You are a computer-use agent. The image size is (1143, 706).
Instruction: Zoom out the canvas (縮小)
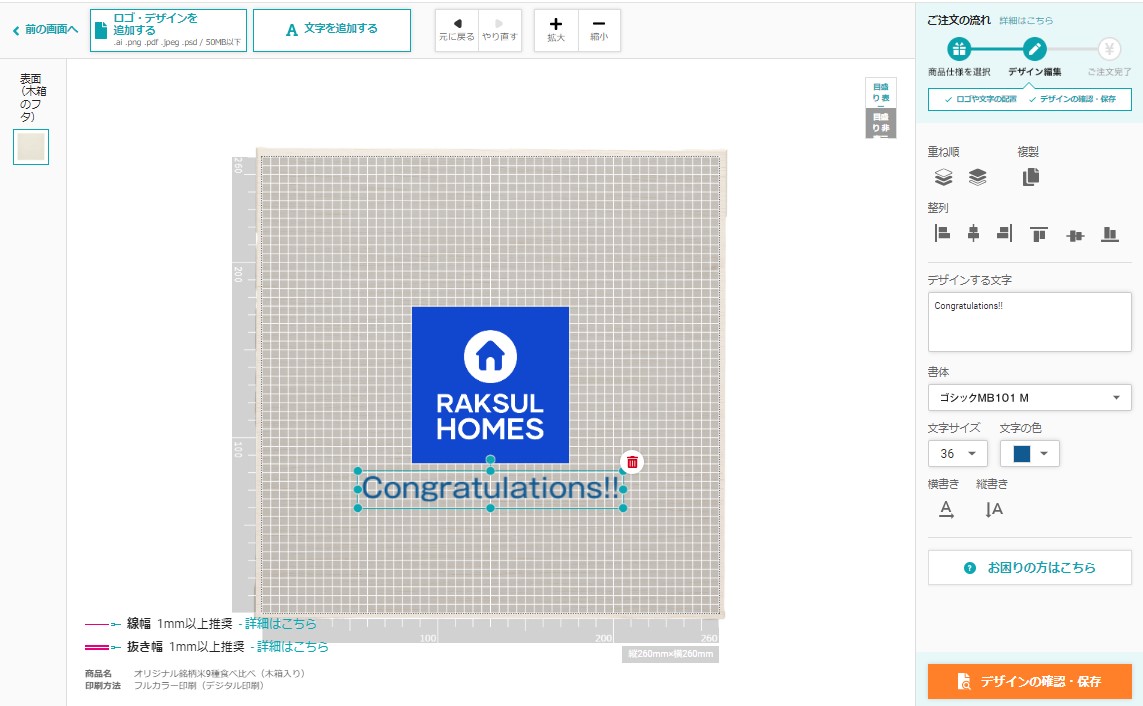(x=599, y=30)
